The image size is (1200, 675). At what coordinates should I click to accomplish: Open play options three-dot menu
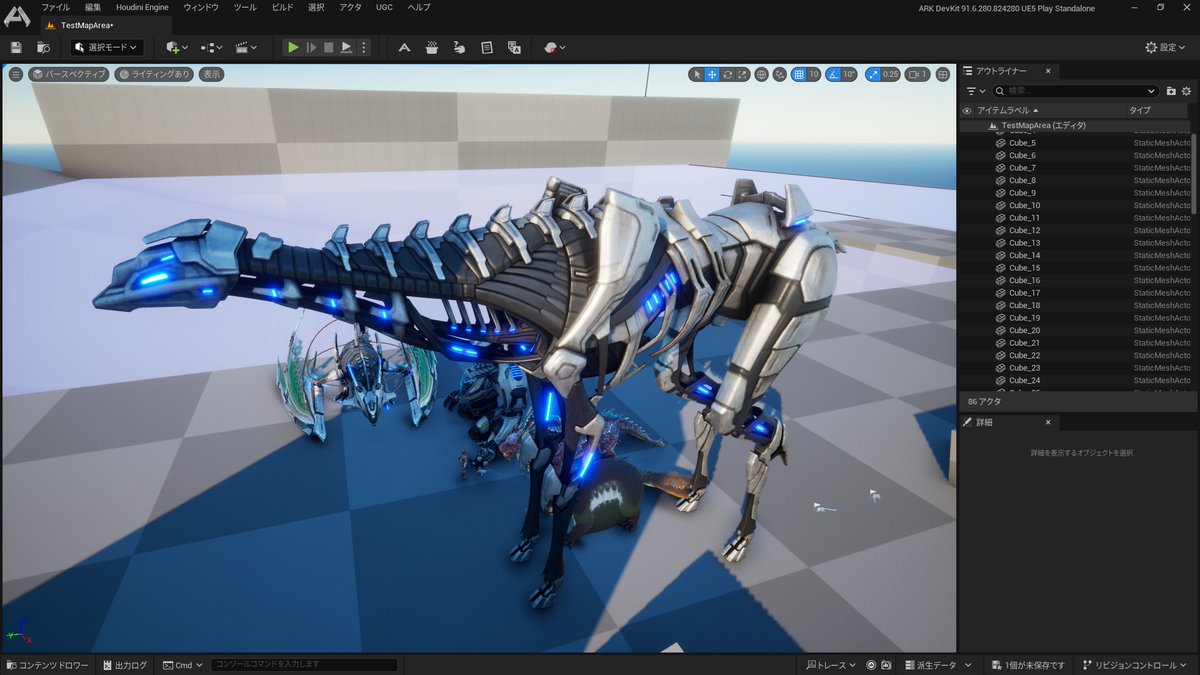(x=363, y=47)
